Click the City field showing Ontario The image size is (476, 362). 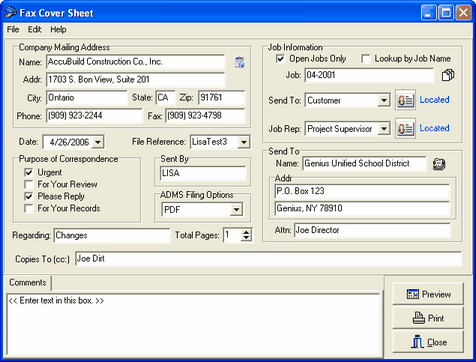click(87, 98)
